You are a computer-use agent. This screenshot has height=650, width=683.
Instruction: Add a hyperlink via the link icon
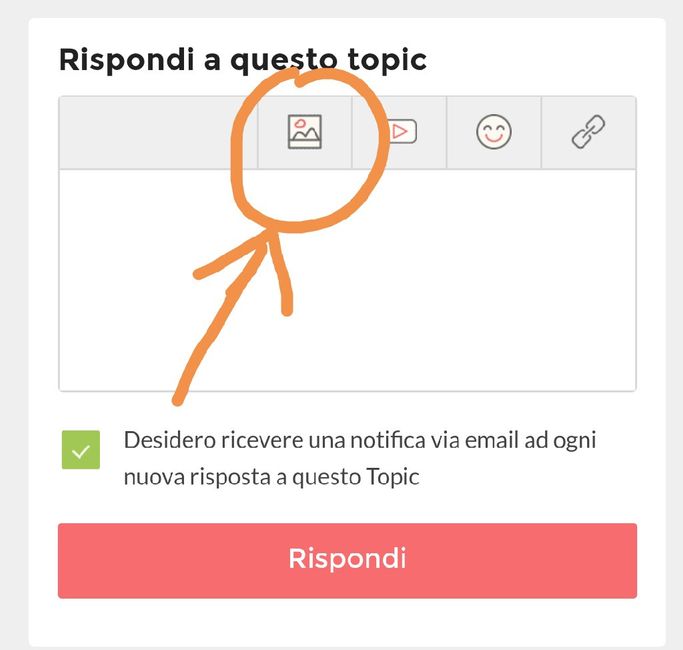point(588,132)
